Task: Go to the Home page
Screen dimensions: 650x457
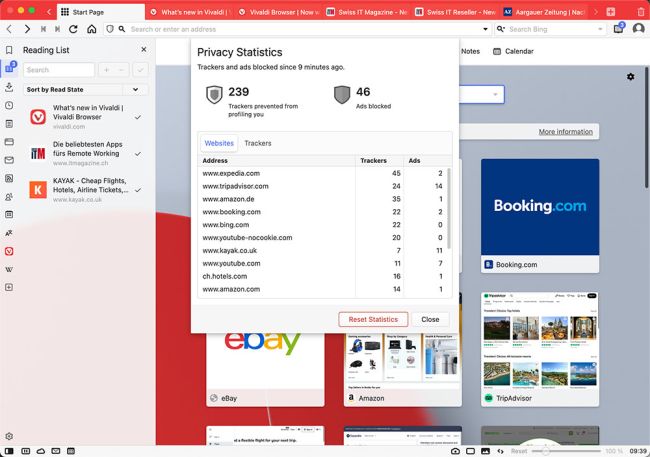Action: coord(92,29)
